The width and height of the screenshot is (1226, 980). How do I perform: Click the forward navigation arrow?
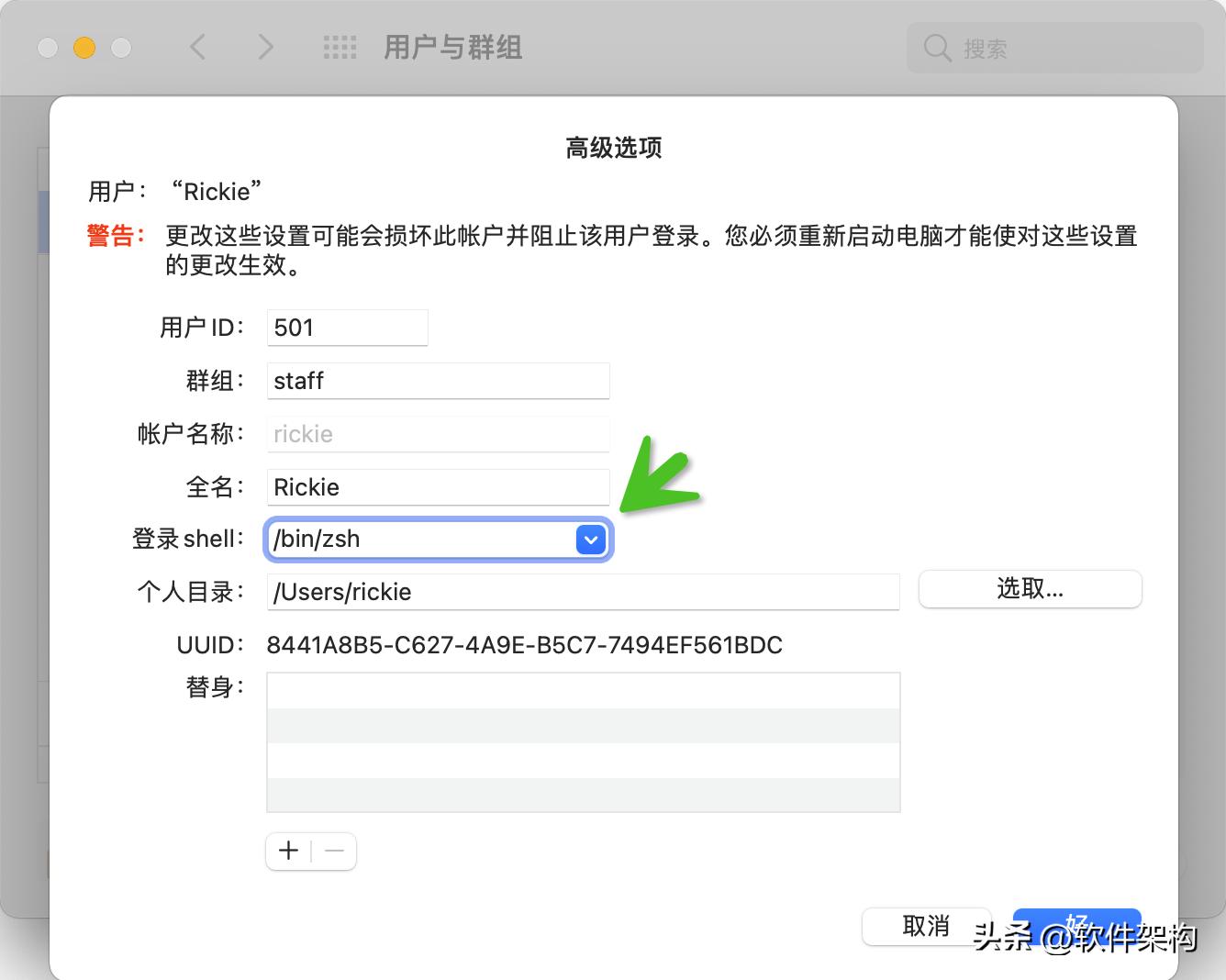coord(264,47)
